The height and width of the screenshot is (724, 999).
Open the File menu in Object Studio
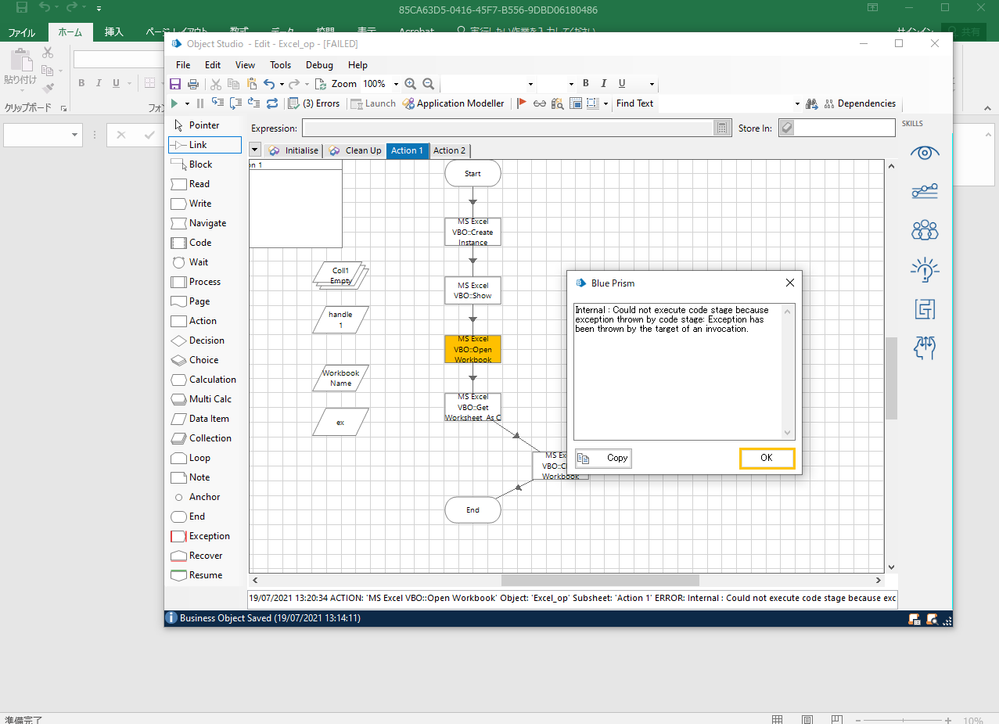pyautogui.click(x=183, y=65)
